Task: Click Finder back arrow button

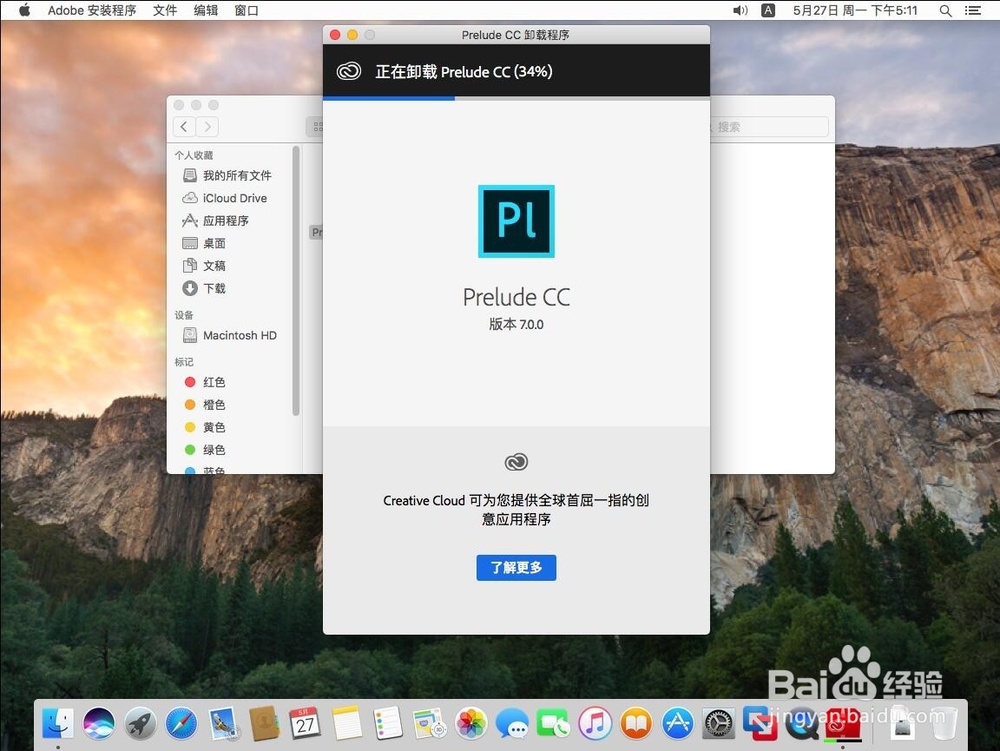Action: [184, 127]
